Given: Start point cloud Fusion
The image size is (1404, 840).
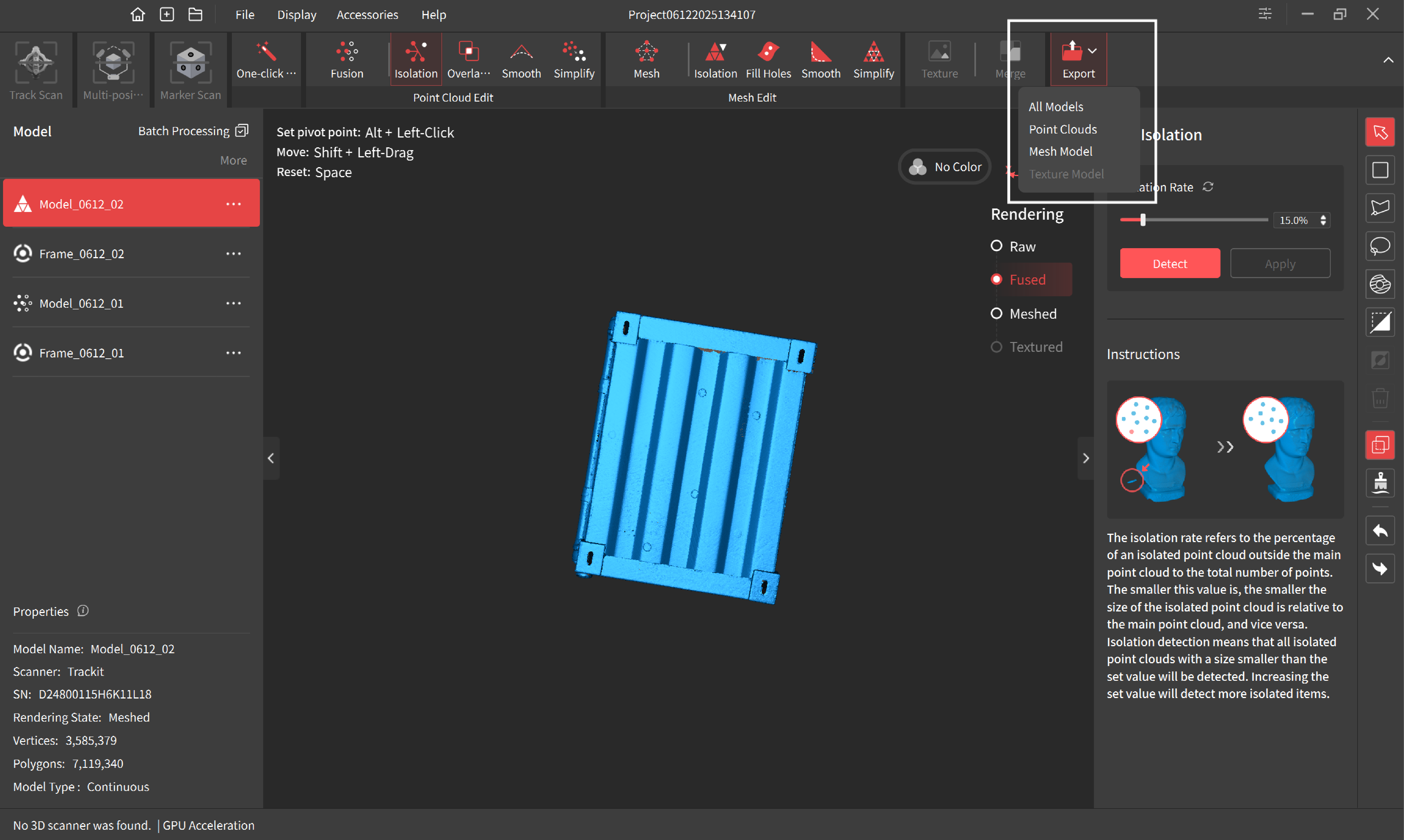Looking at the screenshot, I should pos(347,60).
